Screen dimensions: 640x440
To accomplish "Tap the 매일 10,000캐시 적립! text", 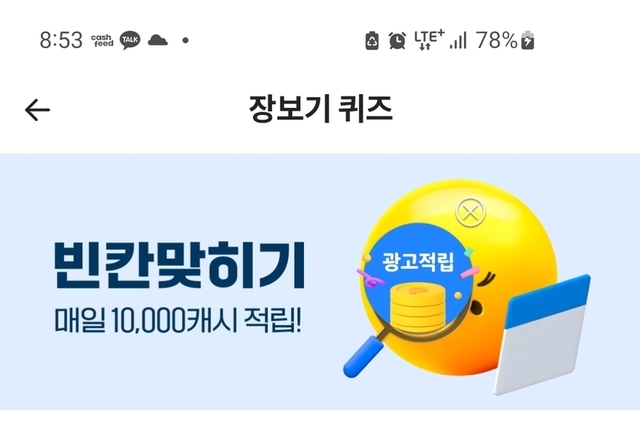I will pos(178,320).
